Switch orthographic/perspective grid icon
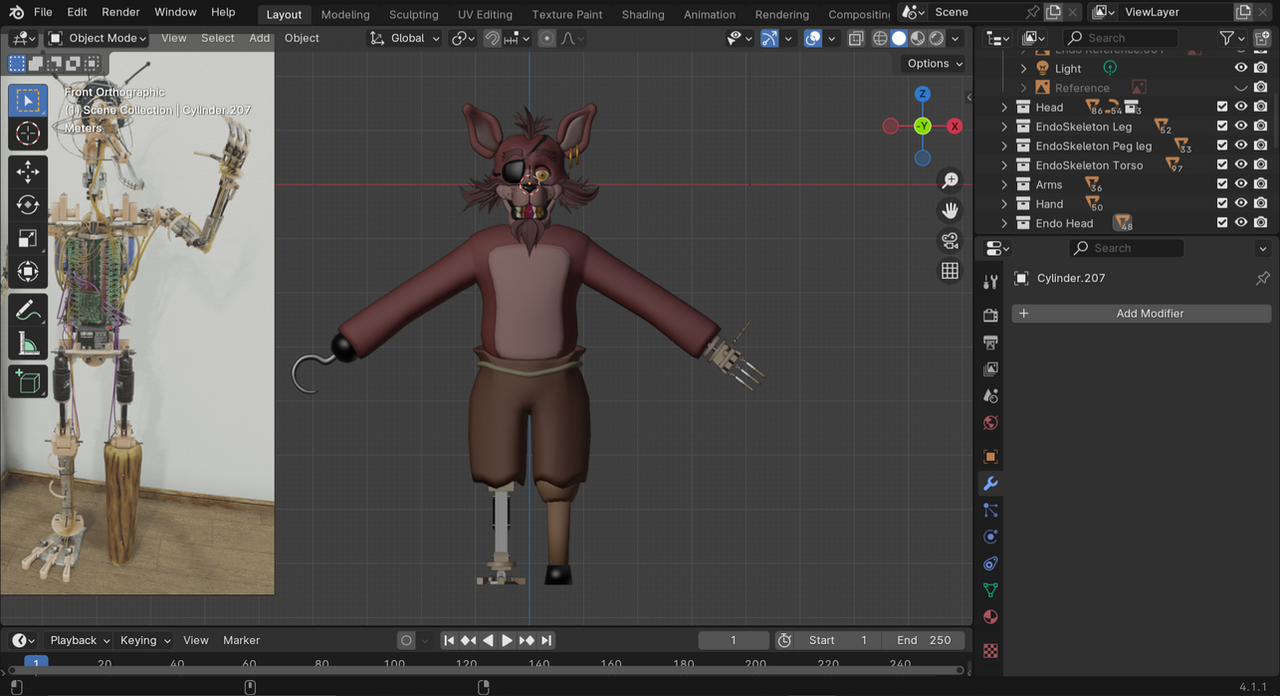The height and width of the screenshot is (696, 1280). coord(950,271)
